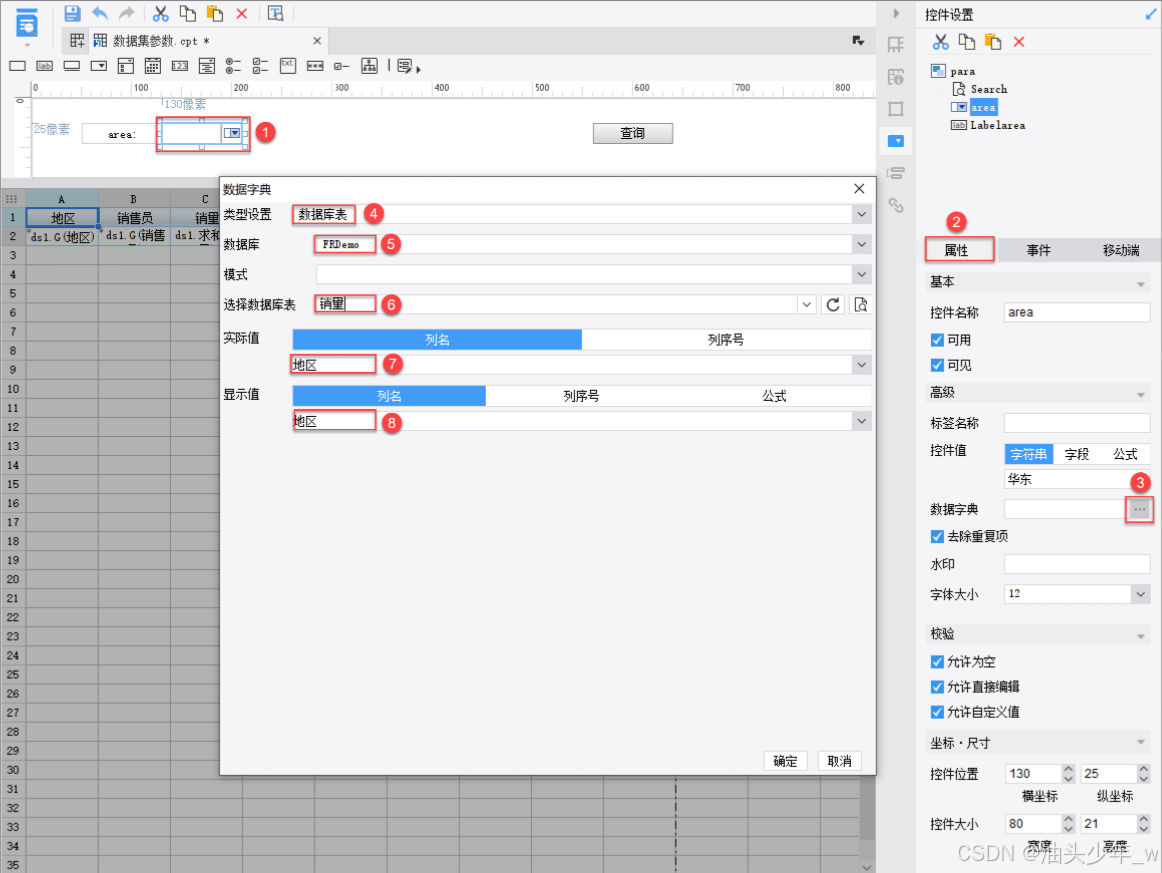Uncheck the 可见 checkbox

click(x=937, y=365)
